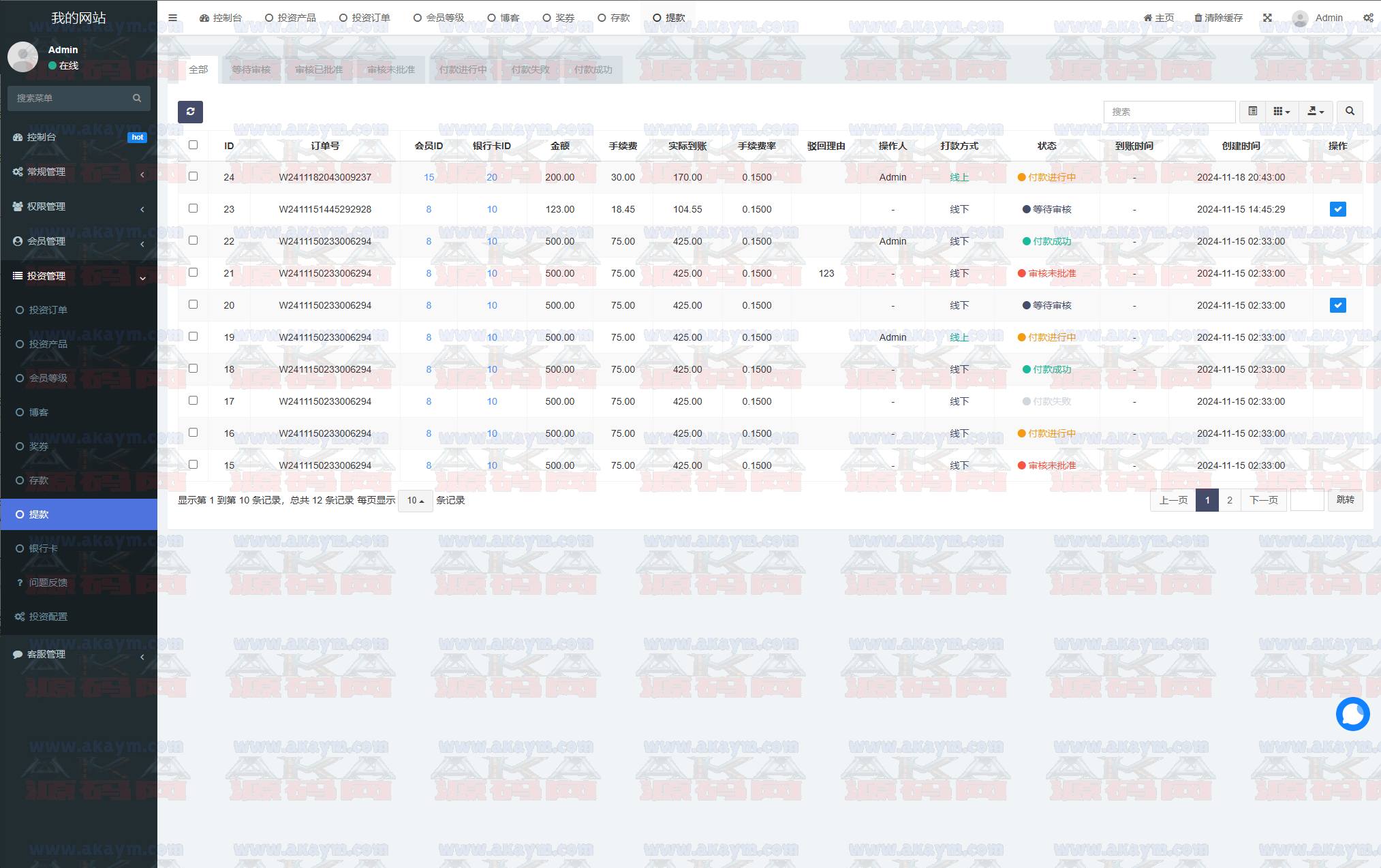Switch to the 等待审核 filter tab
This screenshot has width=1381, height=868.
[251, 69]
